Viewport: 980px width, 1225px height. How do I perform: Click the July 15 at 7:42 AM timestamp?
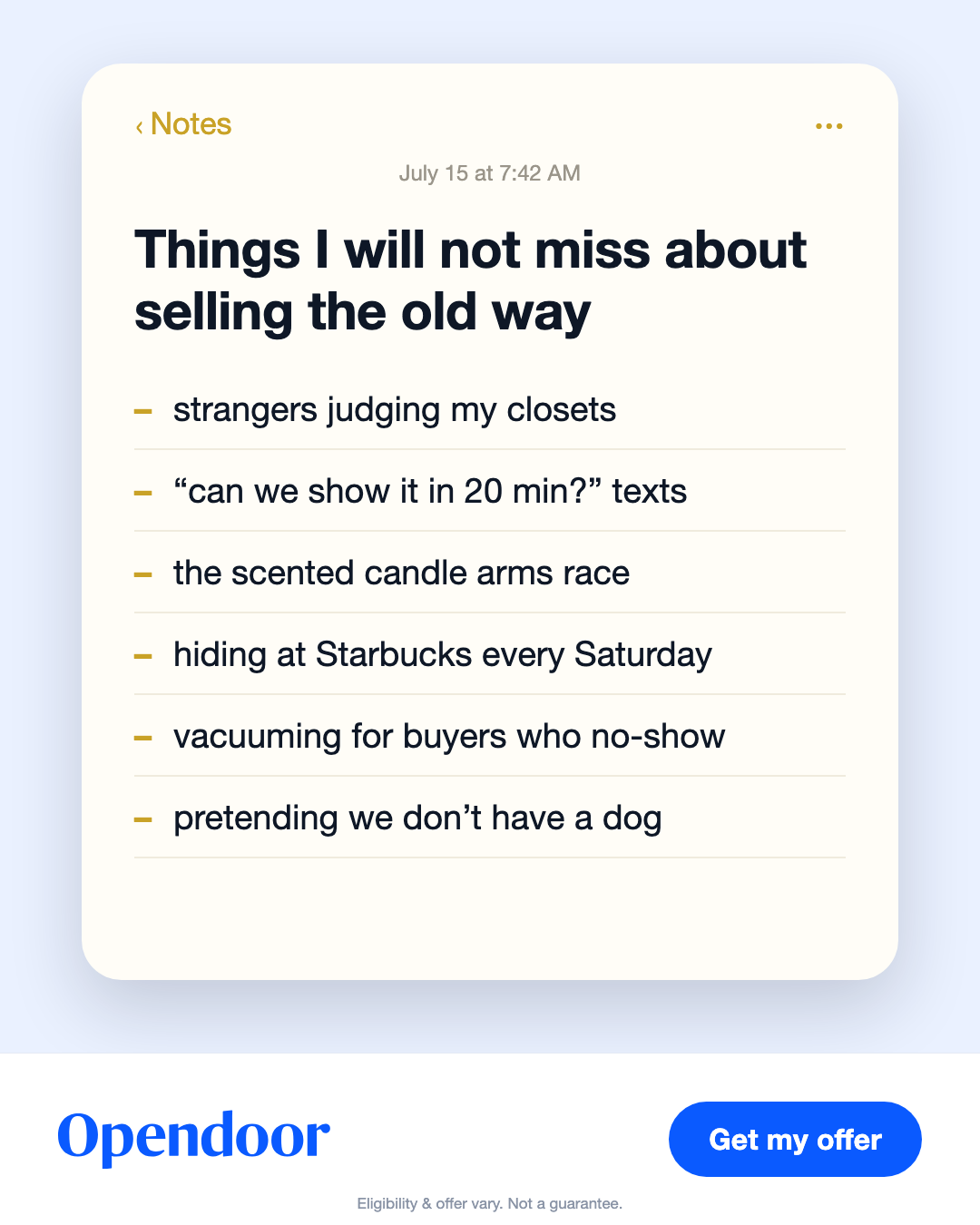(x=490, y=173)
